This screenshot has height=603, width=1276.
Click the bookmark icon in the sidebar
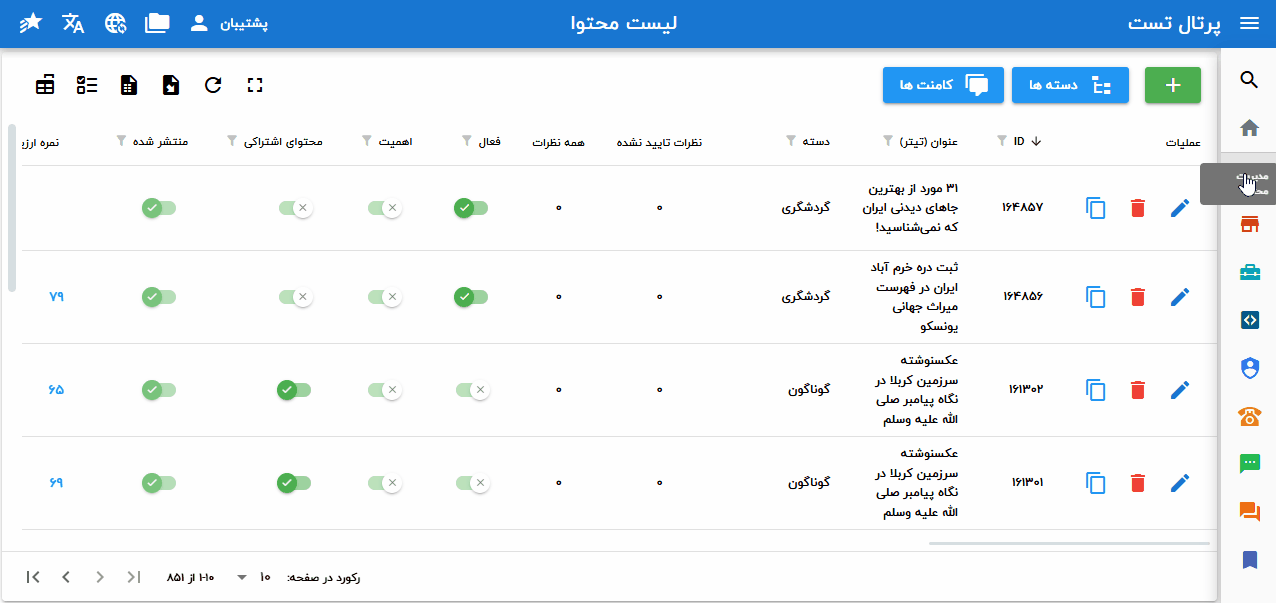click(x=1248, y=560)
